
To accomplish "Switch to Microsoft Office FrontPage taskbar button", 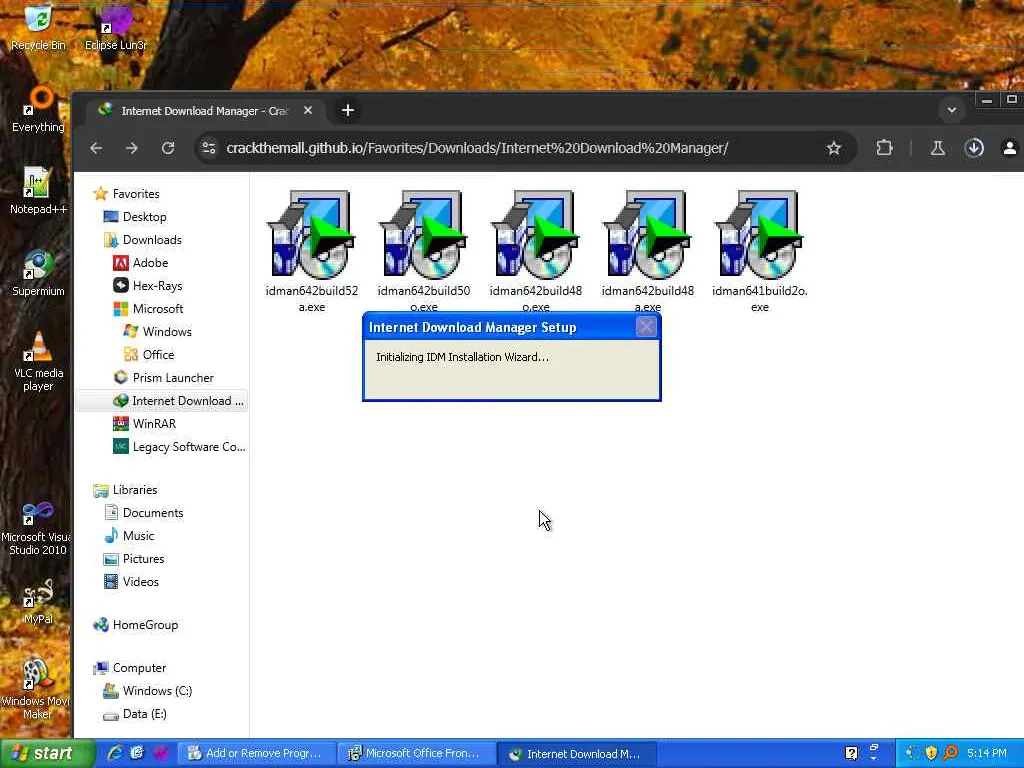I will [x=415, y=754].
